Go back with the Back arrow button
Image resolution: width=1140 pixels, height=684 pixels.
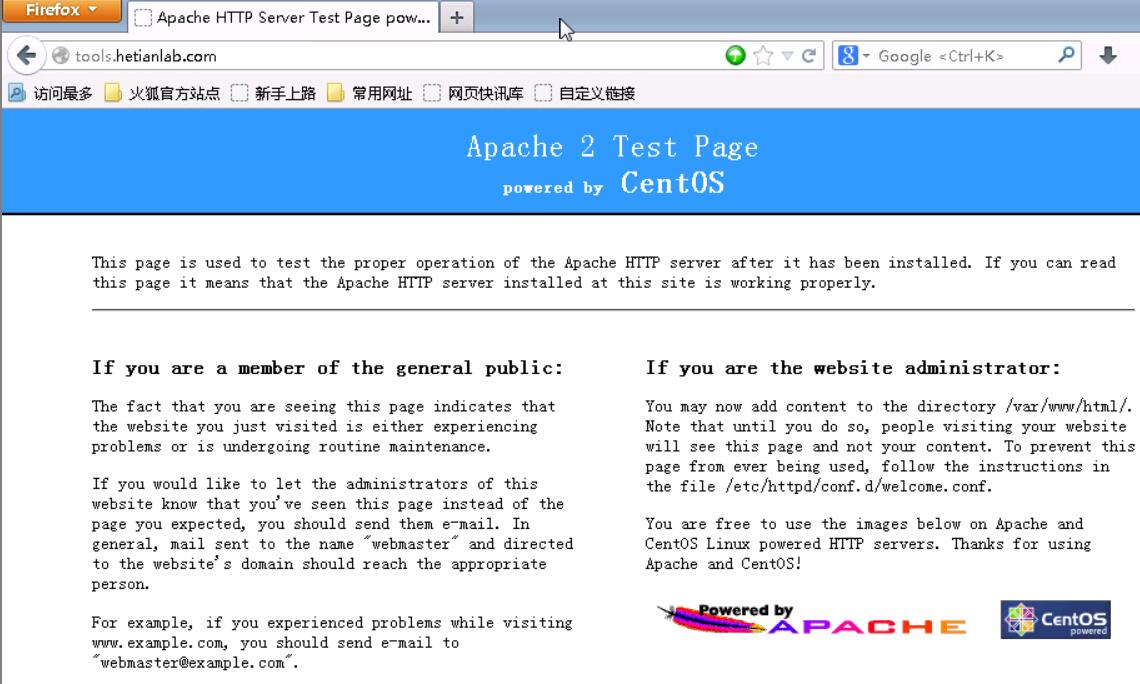coord(26,56)
